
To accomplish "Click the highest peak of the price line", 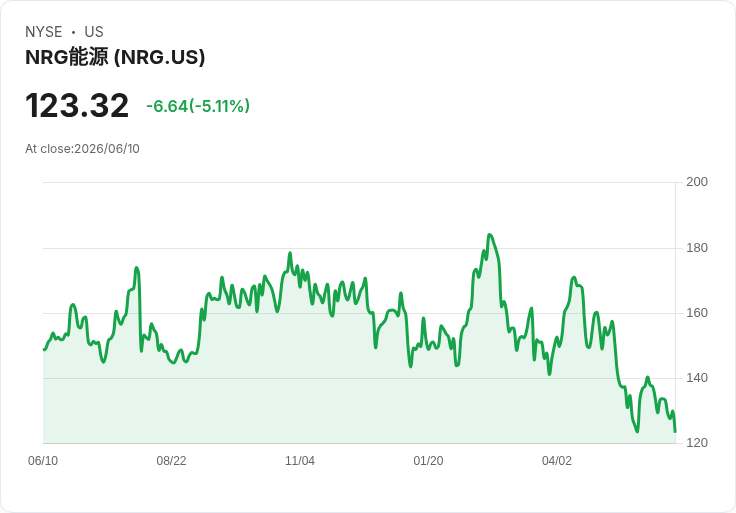I will (x=490, y=235).
